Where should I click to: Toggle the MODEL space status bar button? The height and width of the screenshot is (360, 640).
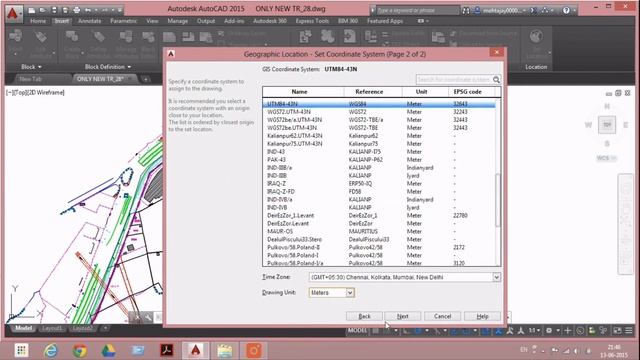click(357, 330)
